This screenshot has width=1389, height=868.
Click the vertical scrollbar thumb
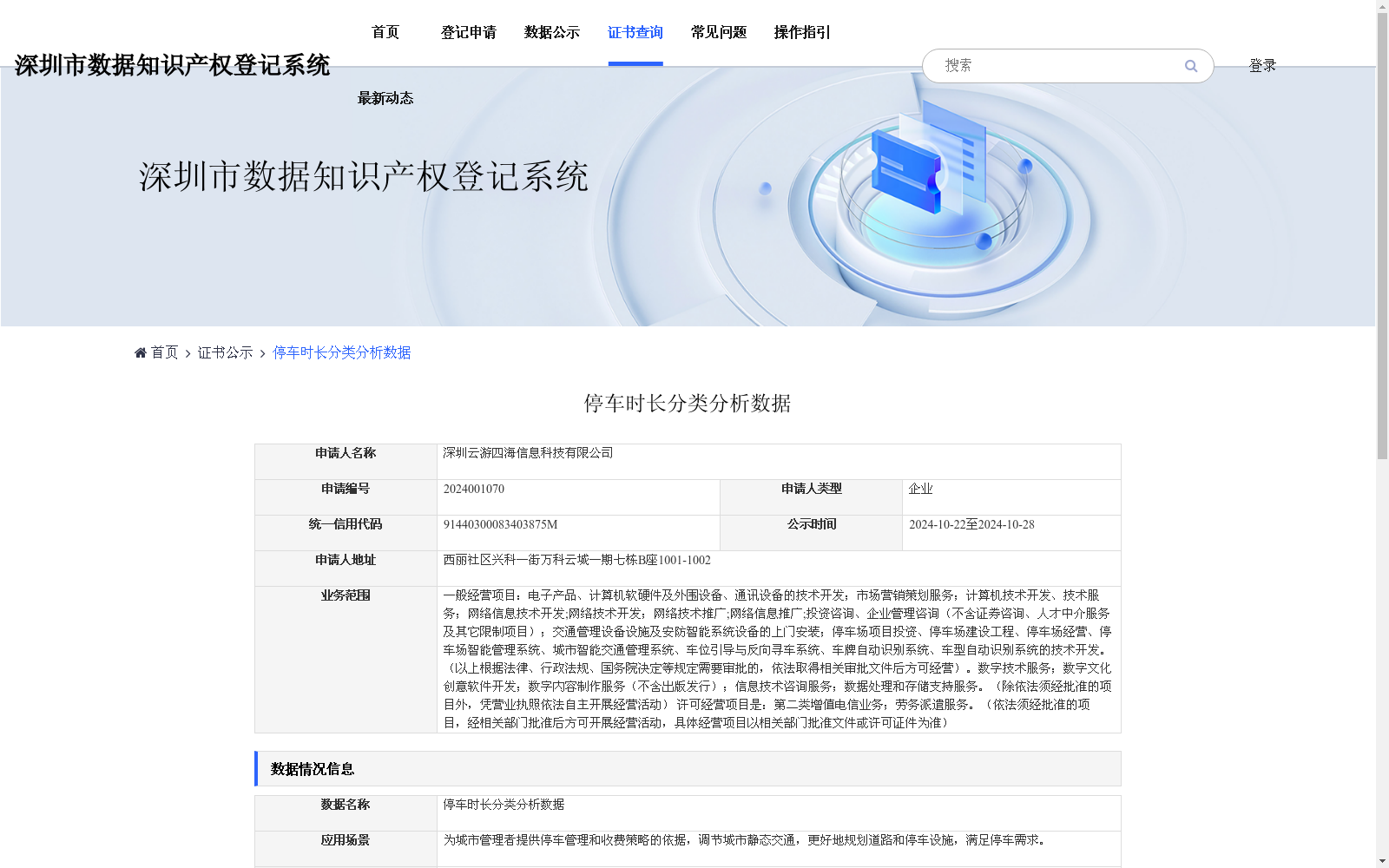pos(1382,236)
